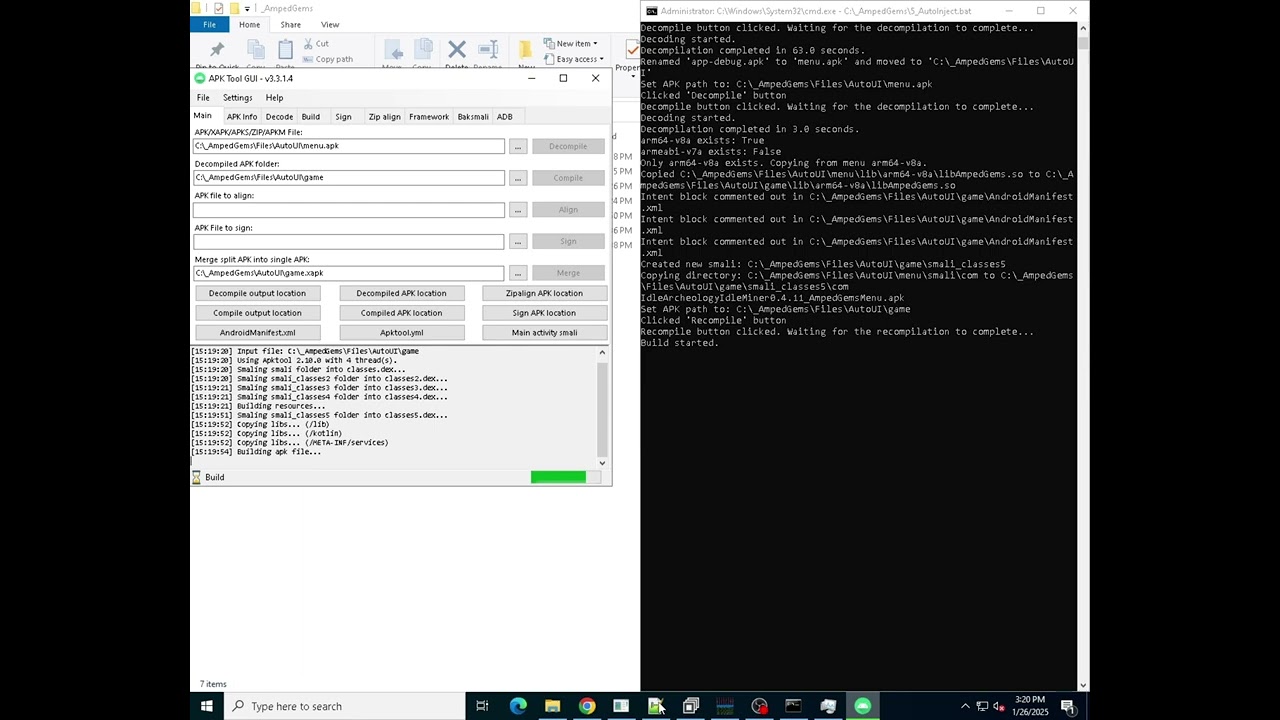Switch to the Build tab
Image resolution: width=1280 pixels, height=720 pixels.
point(311,116)
